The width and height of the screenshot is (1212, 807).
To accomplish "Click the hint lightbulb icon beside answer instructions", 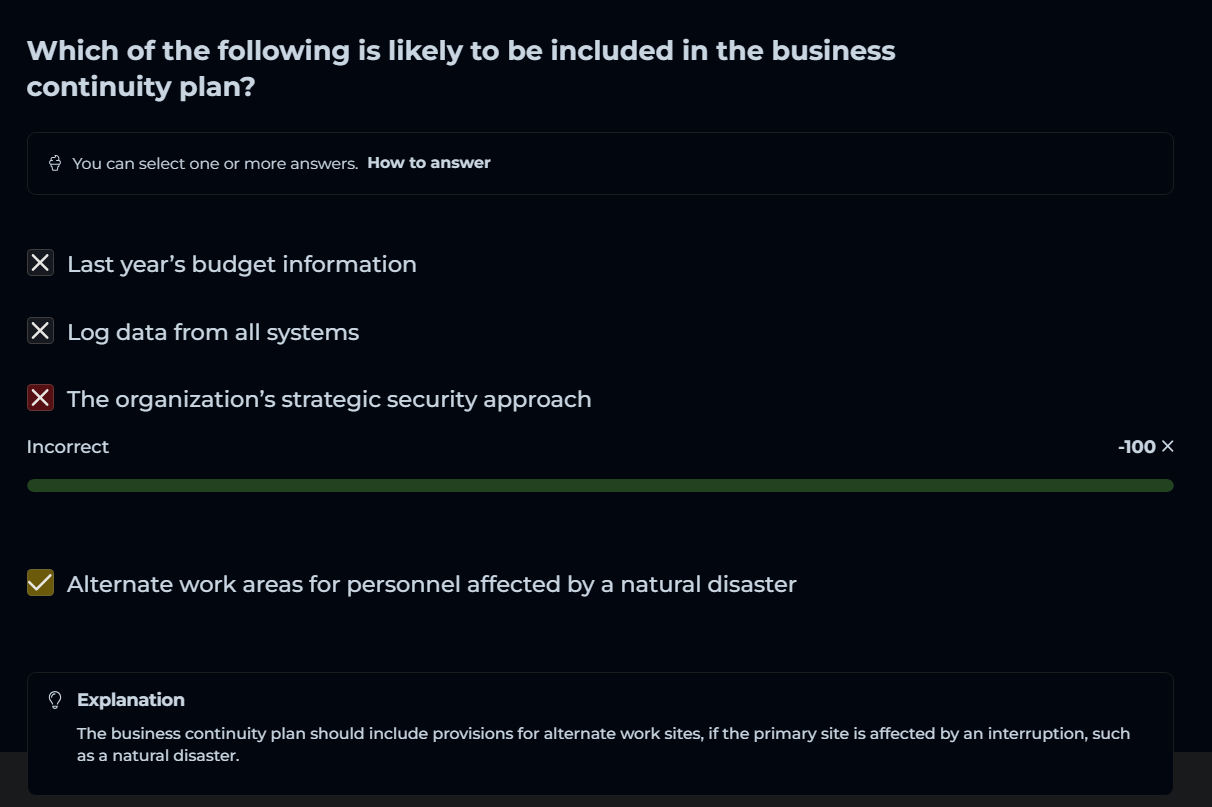I will (56, 163).
